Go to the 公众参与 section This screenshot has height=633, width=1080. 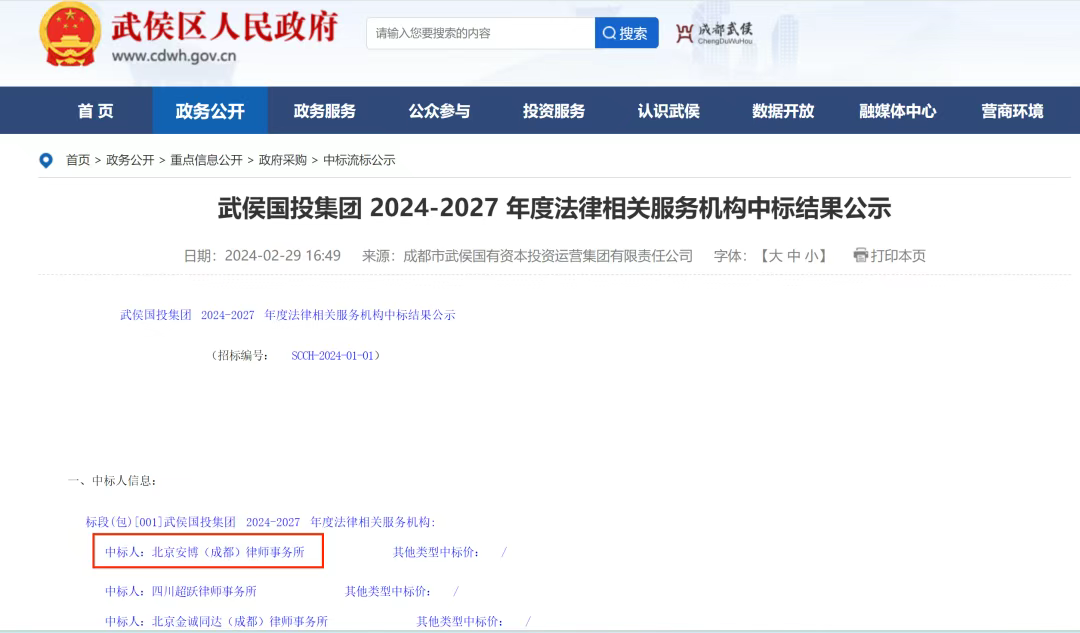pyautogui.click(x=439, y=111)
